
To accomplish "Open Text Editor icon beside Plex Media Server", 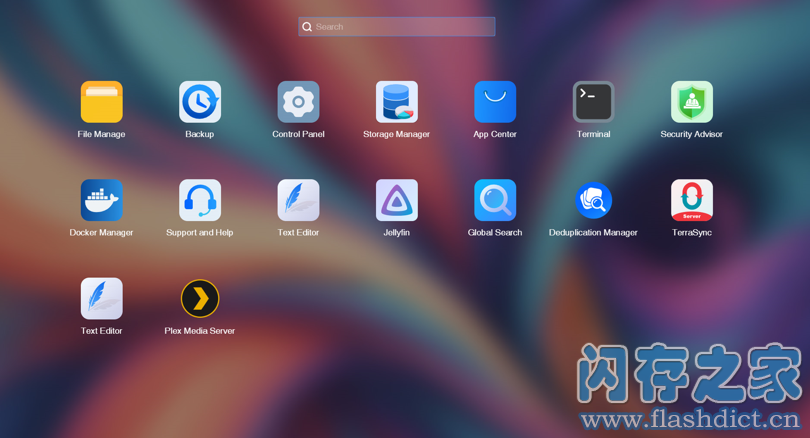I will coord(101,298).
